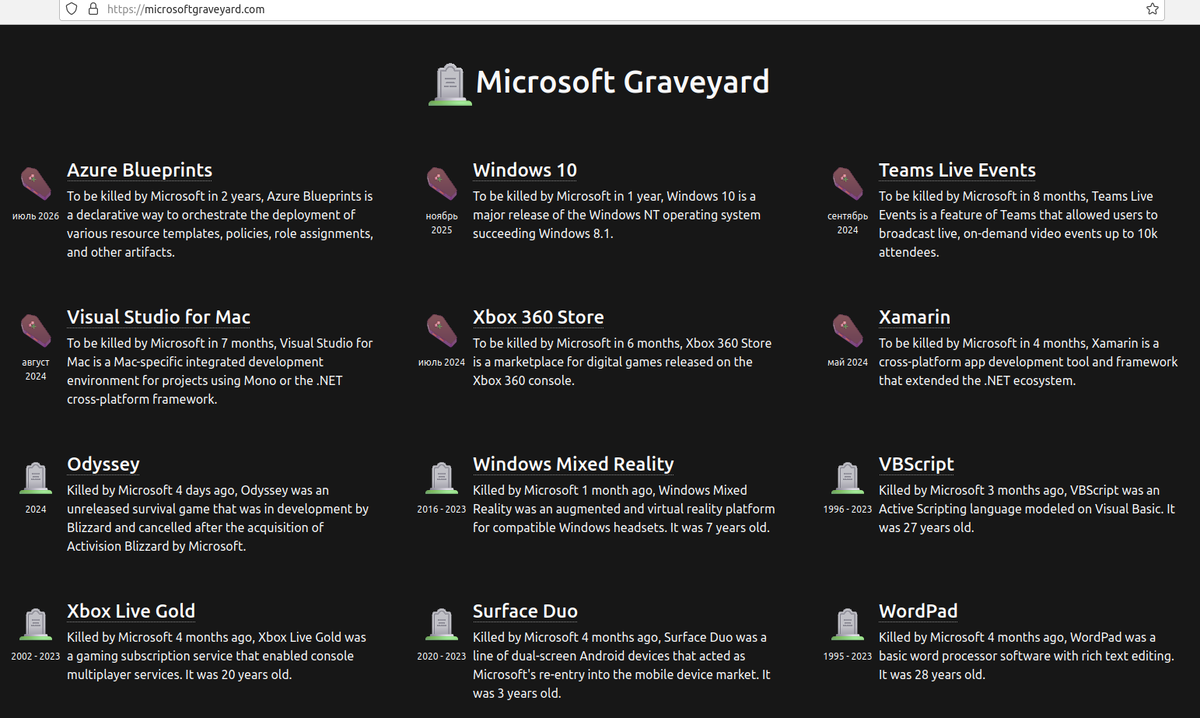The image size is (1200, 718).
Task: Click the Microsoft Graveyard page title
Action: [x=622, y=81]
